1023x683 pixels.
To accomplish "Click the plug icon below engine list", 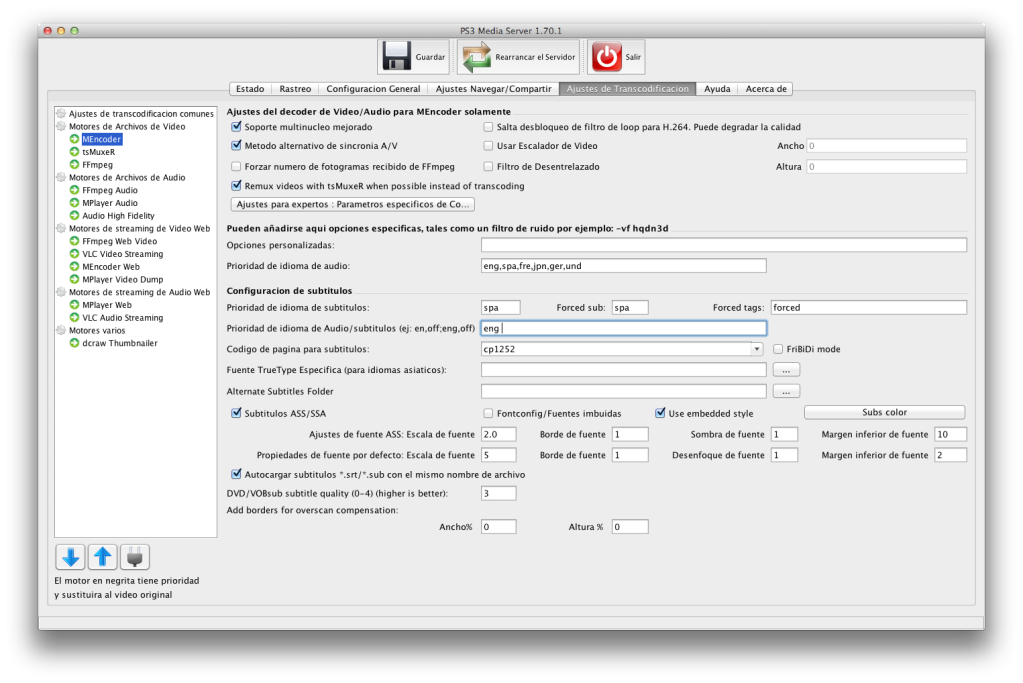I will point(134,557).
